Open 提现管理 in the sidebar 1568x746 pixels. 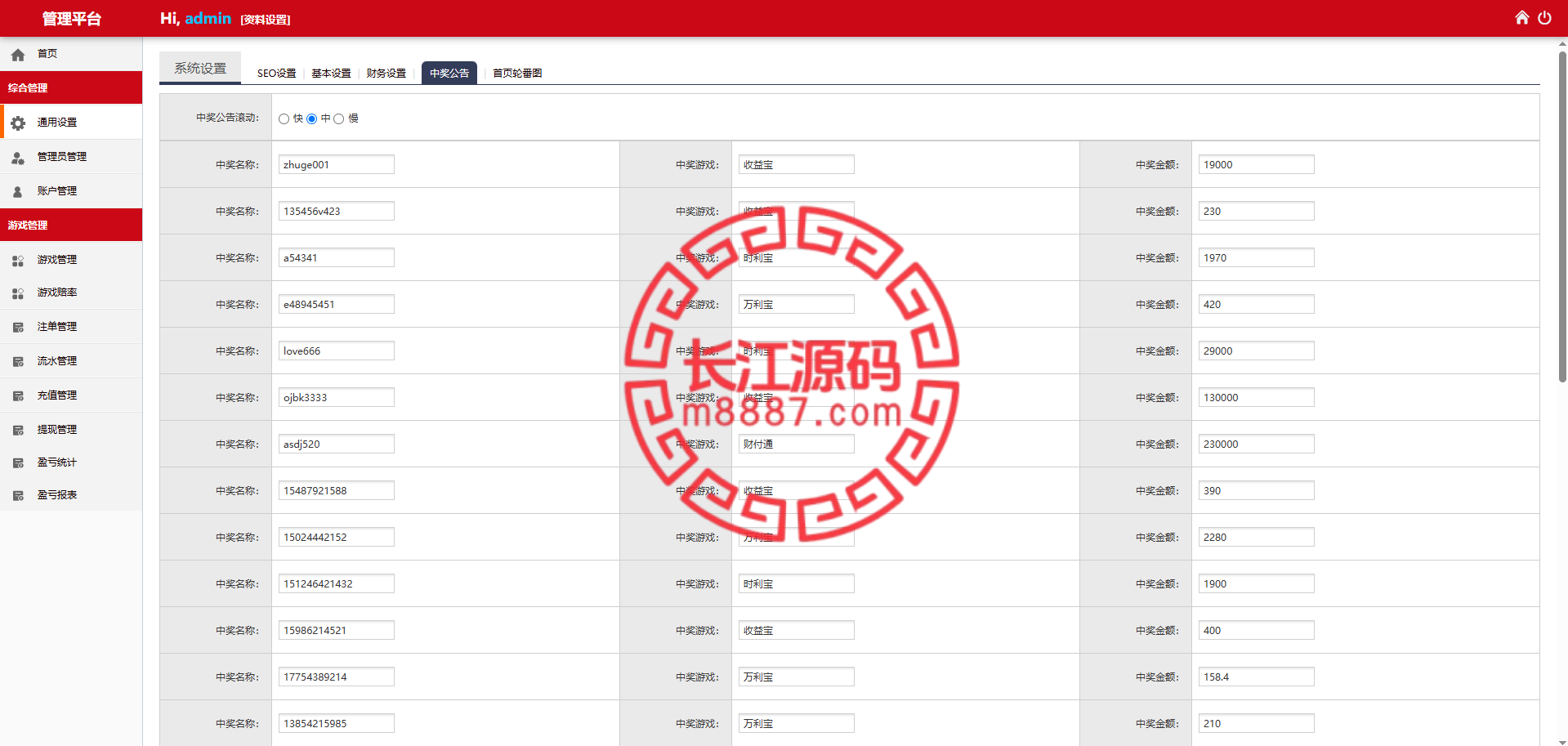pos(57,430)
